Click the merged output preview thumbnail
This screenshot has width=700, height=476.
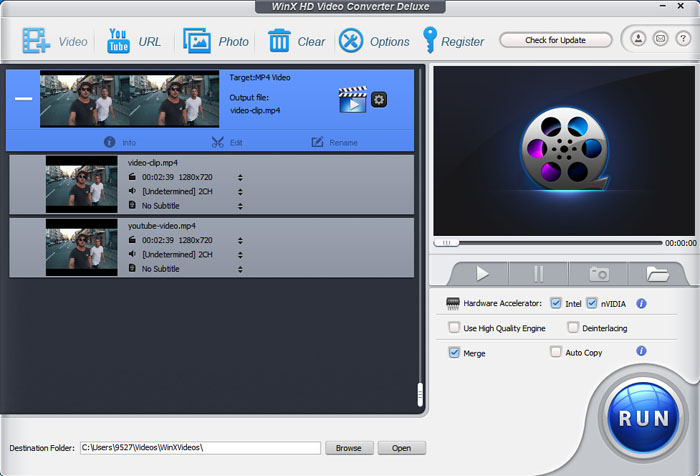point(129,99)
